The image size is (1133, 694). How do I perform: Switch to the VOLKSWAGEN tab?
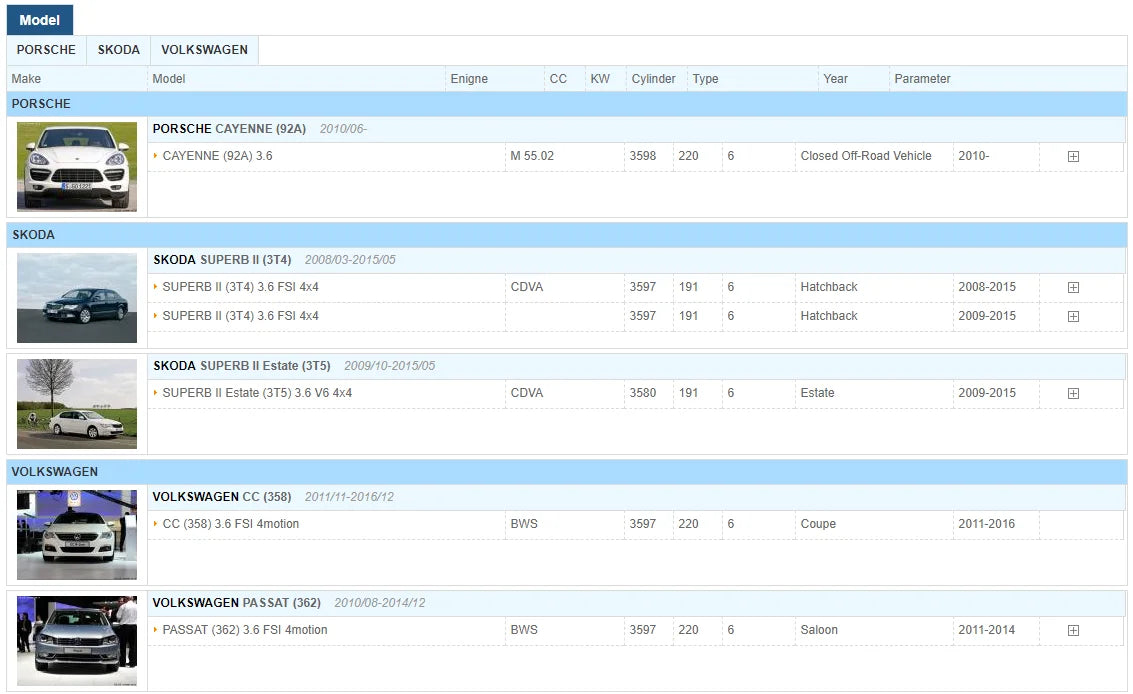204,50
